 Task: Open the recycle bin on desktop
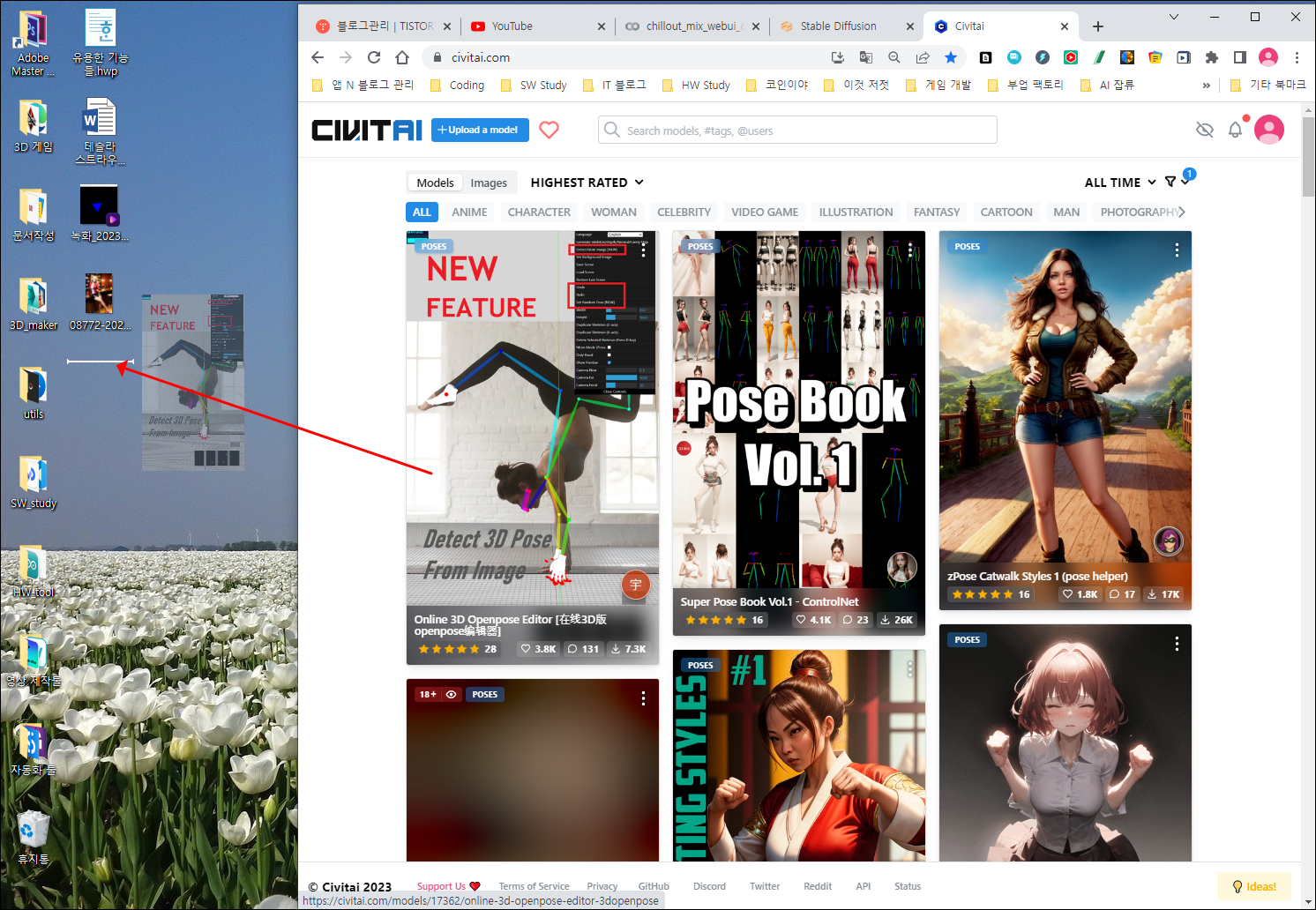(33, 837)
